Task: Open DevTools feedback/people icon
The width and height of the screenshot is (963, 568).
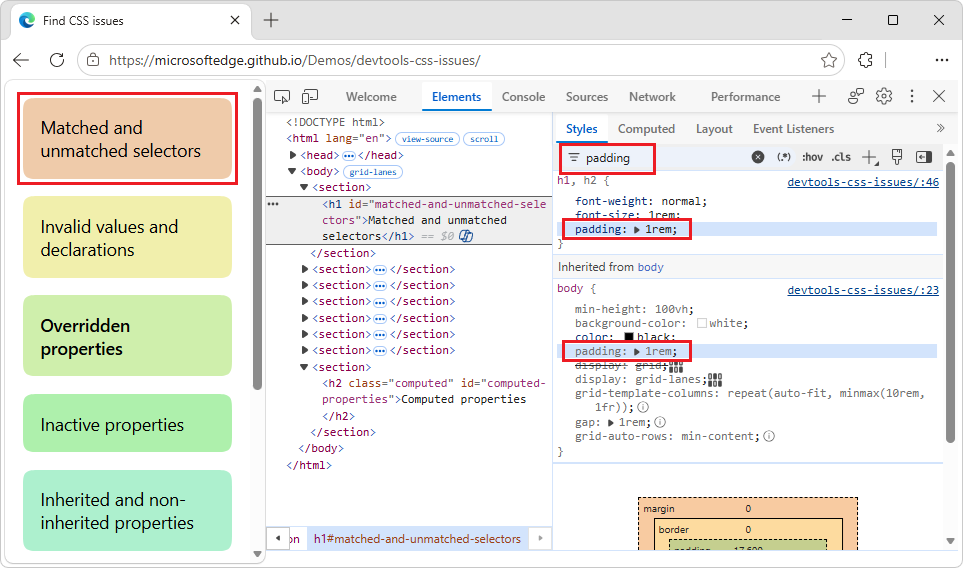Action: 856,96
